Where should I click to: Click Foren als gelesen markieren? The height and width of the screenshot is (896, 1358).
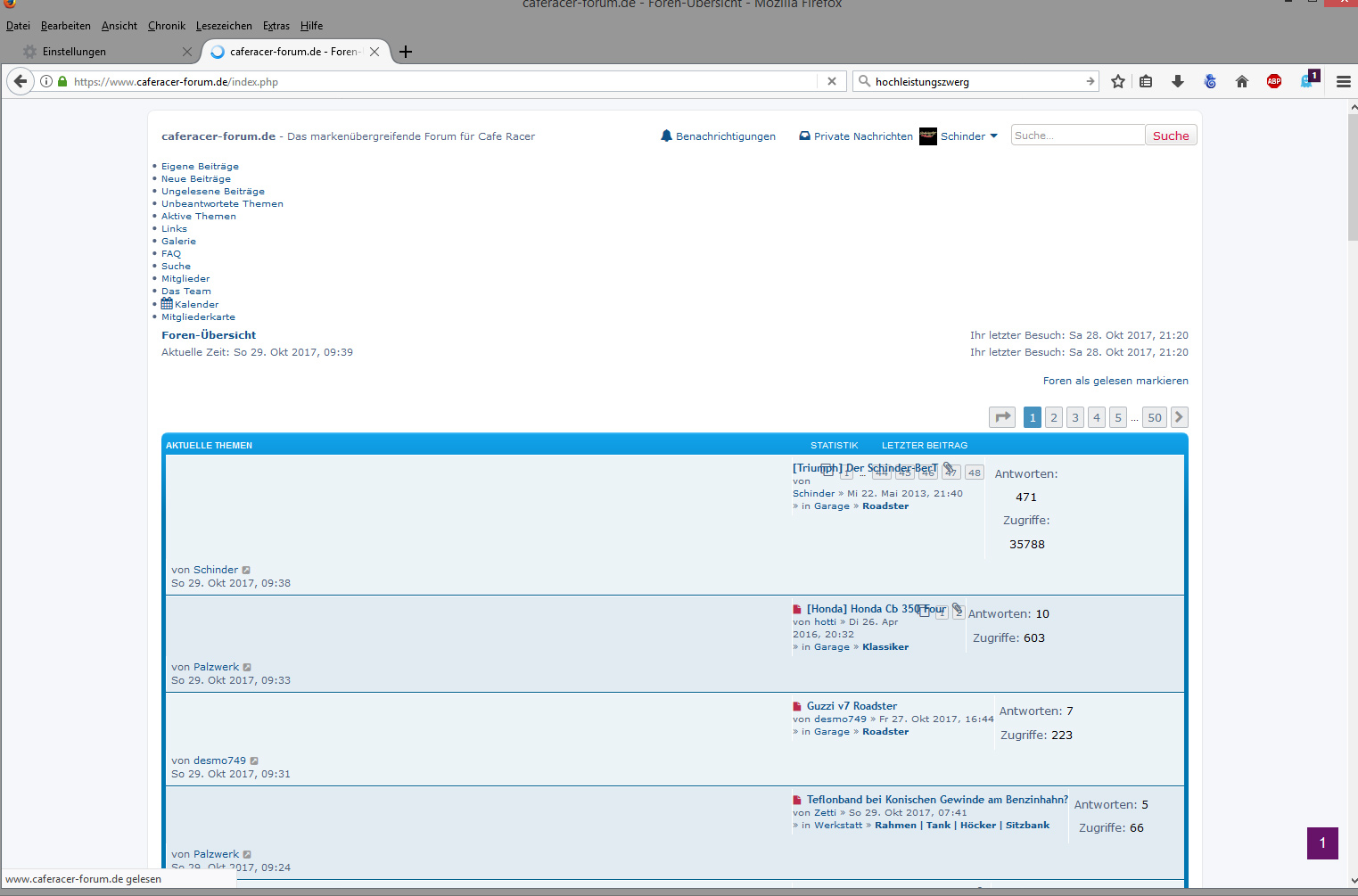(x=1115, y=381)
